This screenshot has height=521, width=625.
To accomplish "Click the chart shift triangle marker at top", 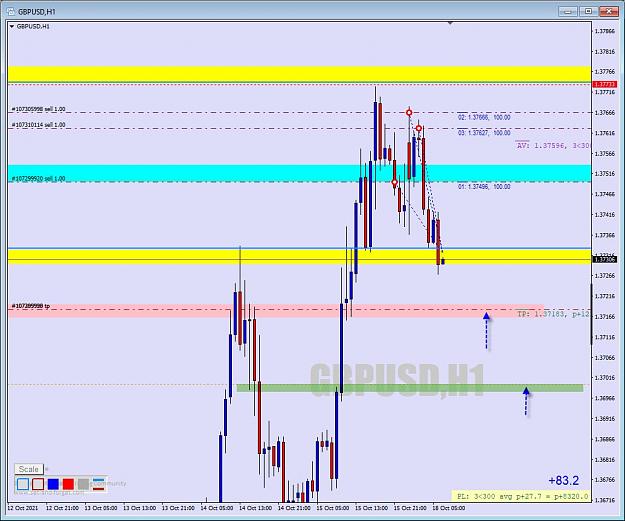I will (x=450, y=24).
